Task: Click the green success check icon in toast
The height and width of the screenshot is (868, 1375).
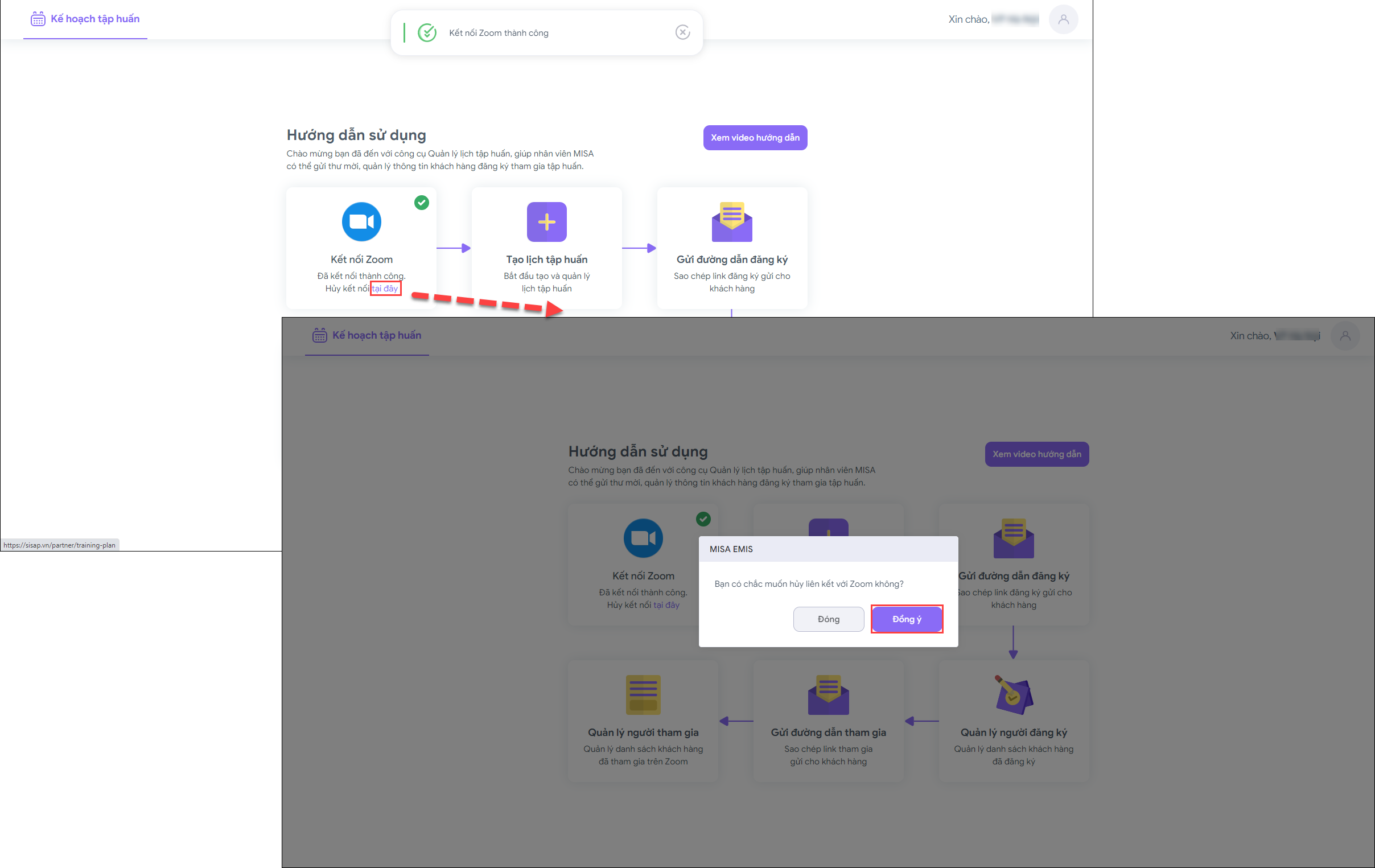Action: tap(426, 32)
